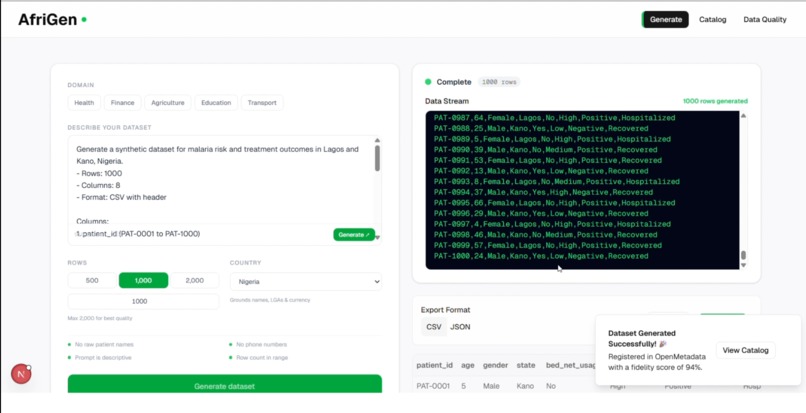Open the Generate tab
This screenshot has height=413, width=806.
(665, 20)
